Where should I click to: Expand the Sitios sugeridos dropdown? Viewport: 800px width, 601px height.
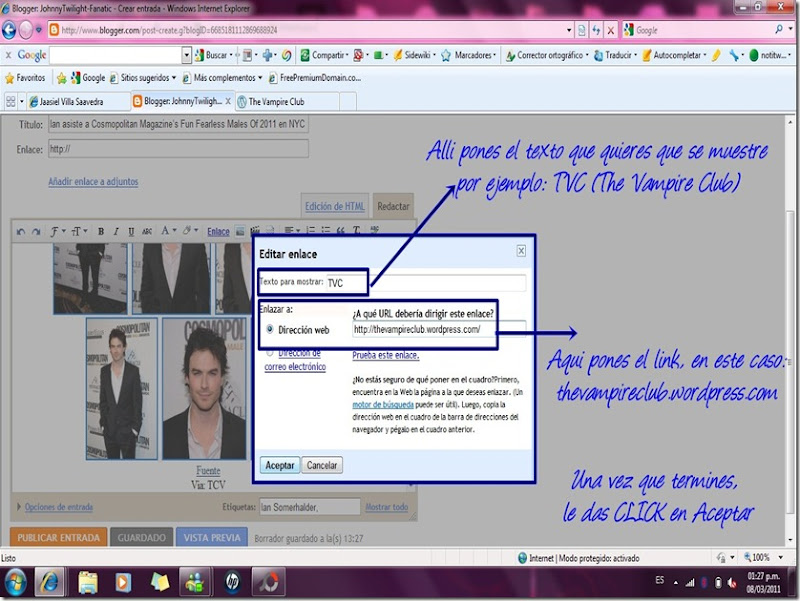pyautogui.click(x=173, y=78)
